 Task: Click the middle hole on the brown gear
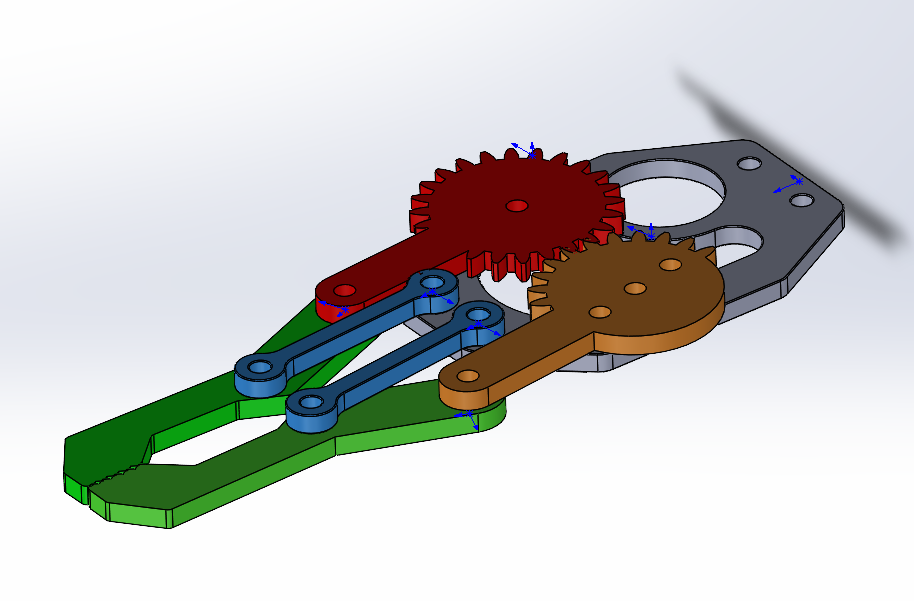click(x=635, y=289)
